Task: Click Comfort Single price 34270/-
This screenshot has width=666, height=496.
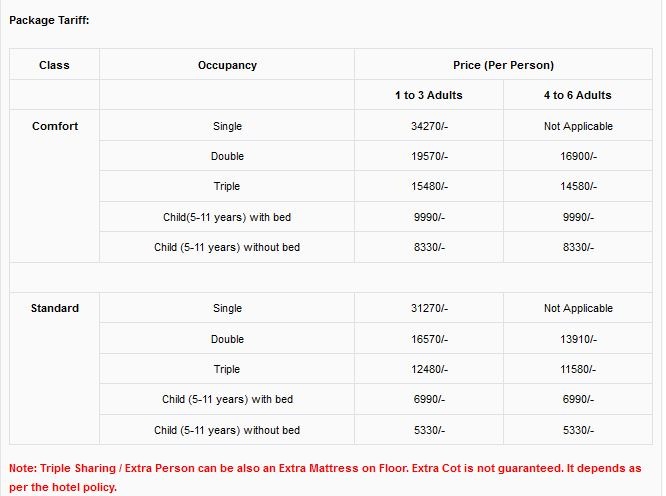Action: tap(429, 126)
